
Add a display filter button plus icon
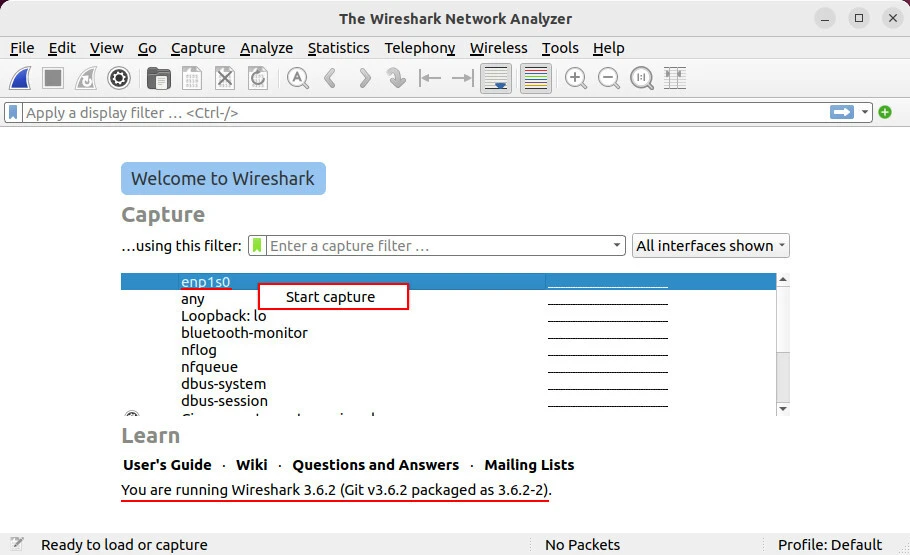click(885, 112)
